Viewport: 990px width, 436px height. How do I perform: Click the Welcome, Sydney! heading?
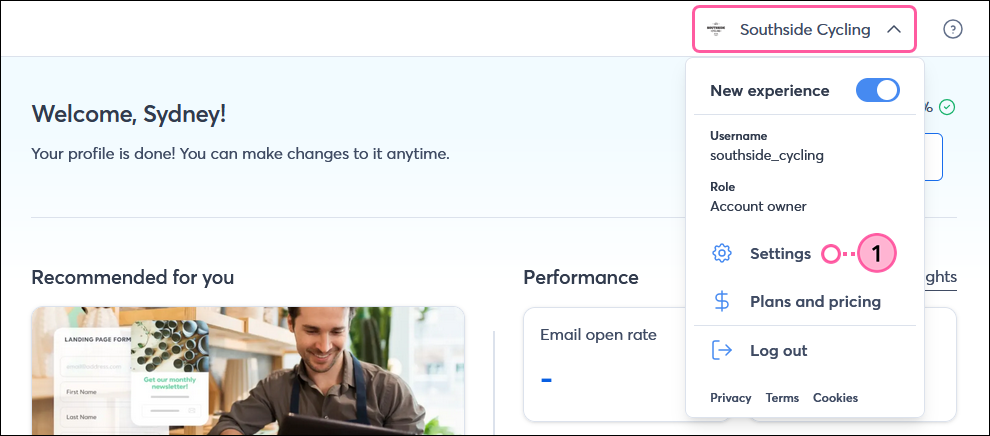tap(129, 114)
